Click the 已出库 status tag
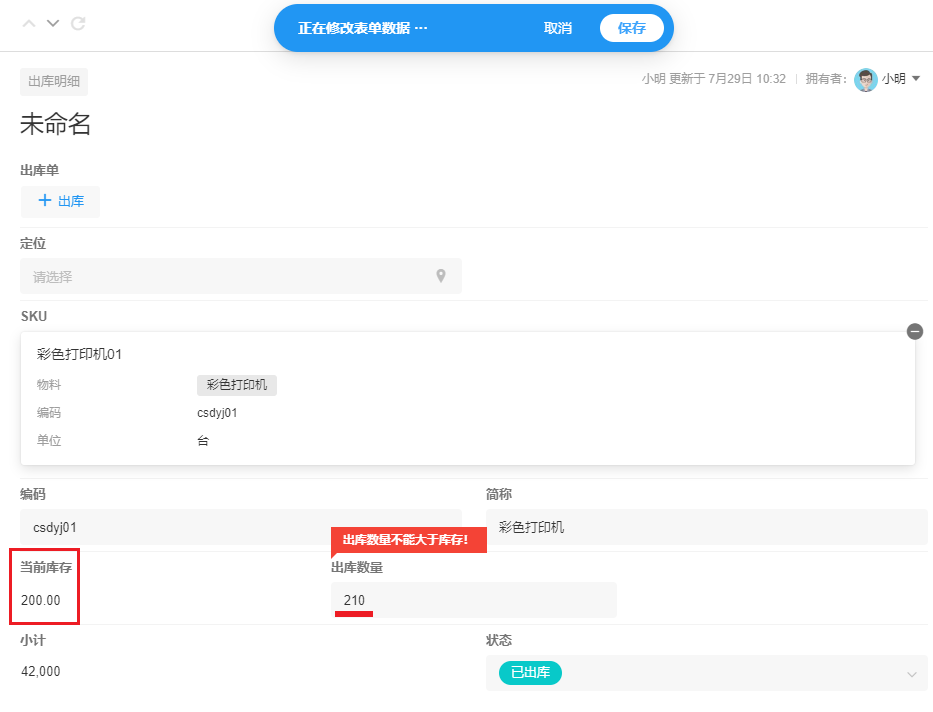The image size is (933, 712). (x=530, y=673)
